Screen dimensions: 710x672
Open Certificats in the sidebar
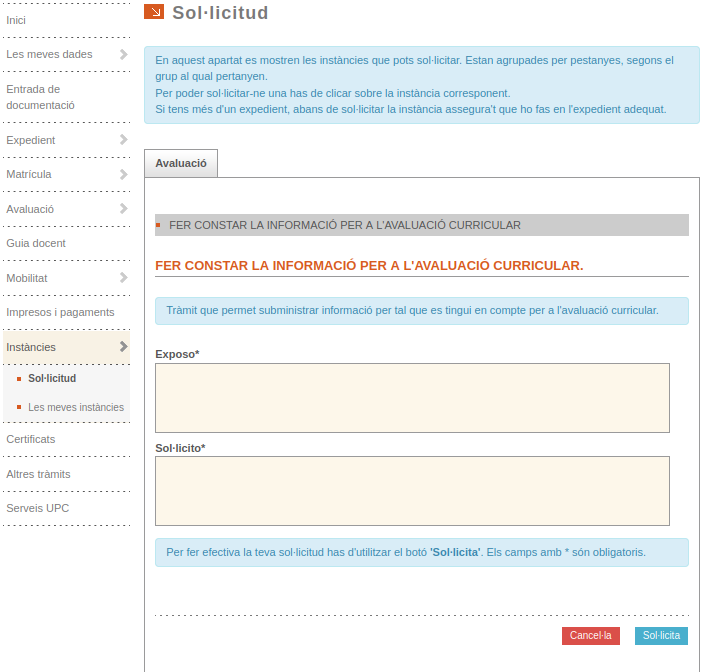click(x=31, y=439)
